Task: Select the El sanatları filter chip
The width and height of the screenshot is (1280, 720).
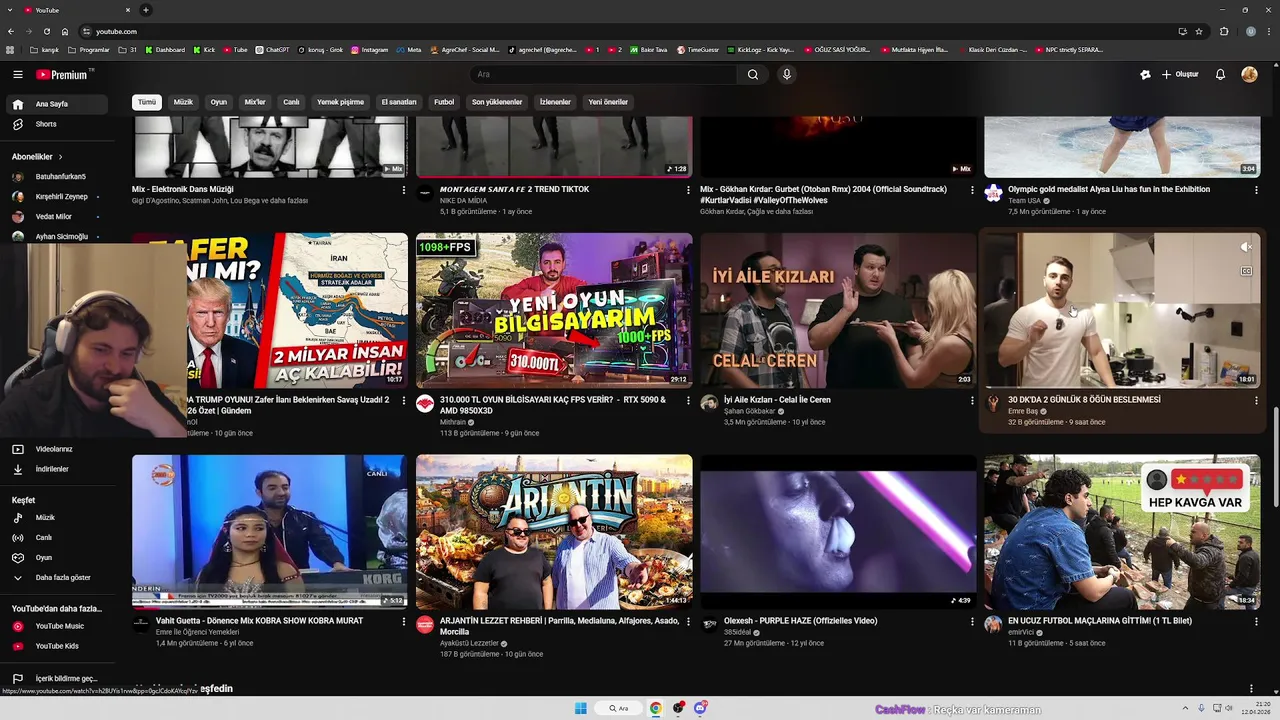Action: (x=399, y=102)
